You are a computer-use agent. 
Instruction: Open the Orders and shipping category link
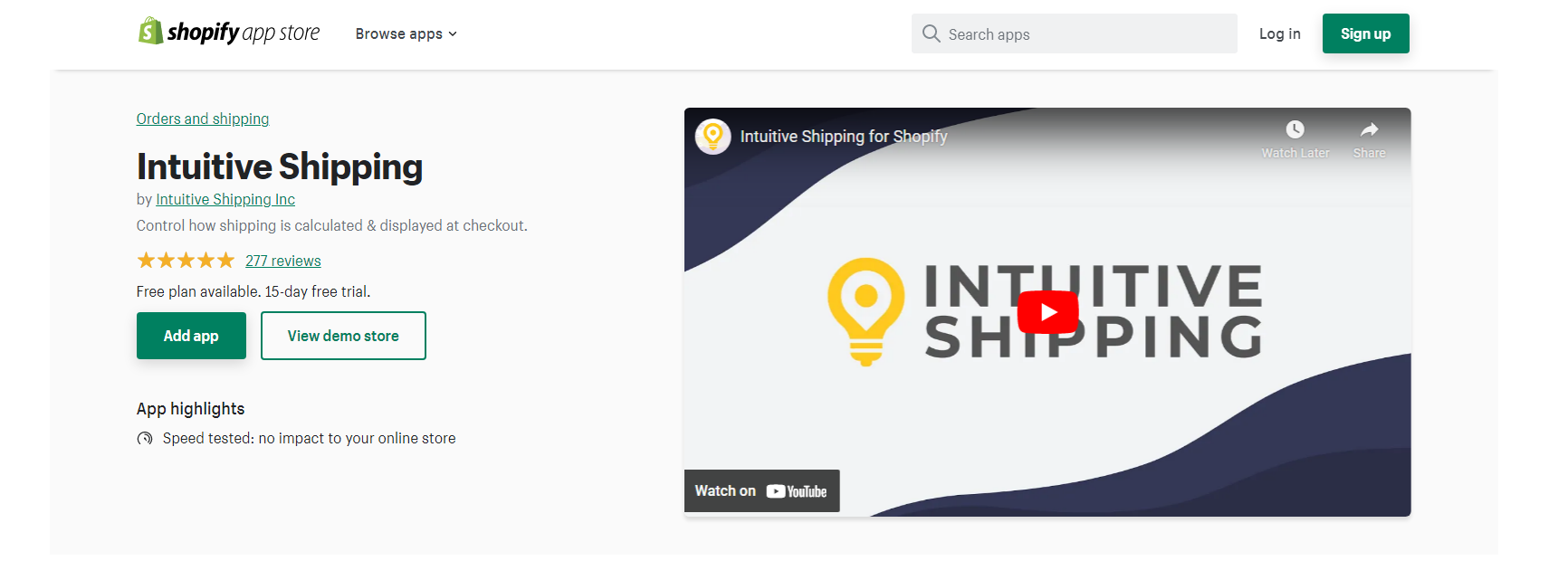[203, 119]
